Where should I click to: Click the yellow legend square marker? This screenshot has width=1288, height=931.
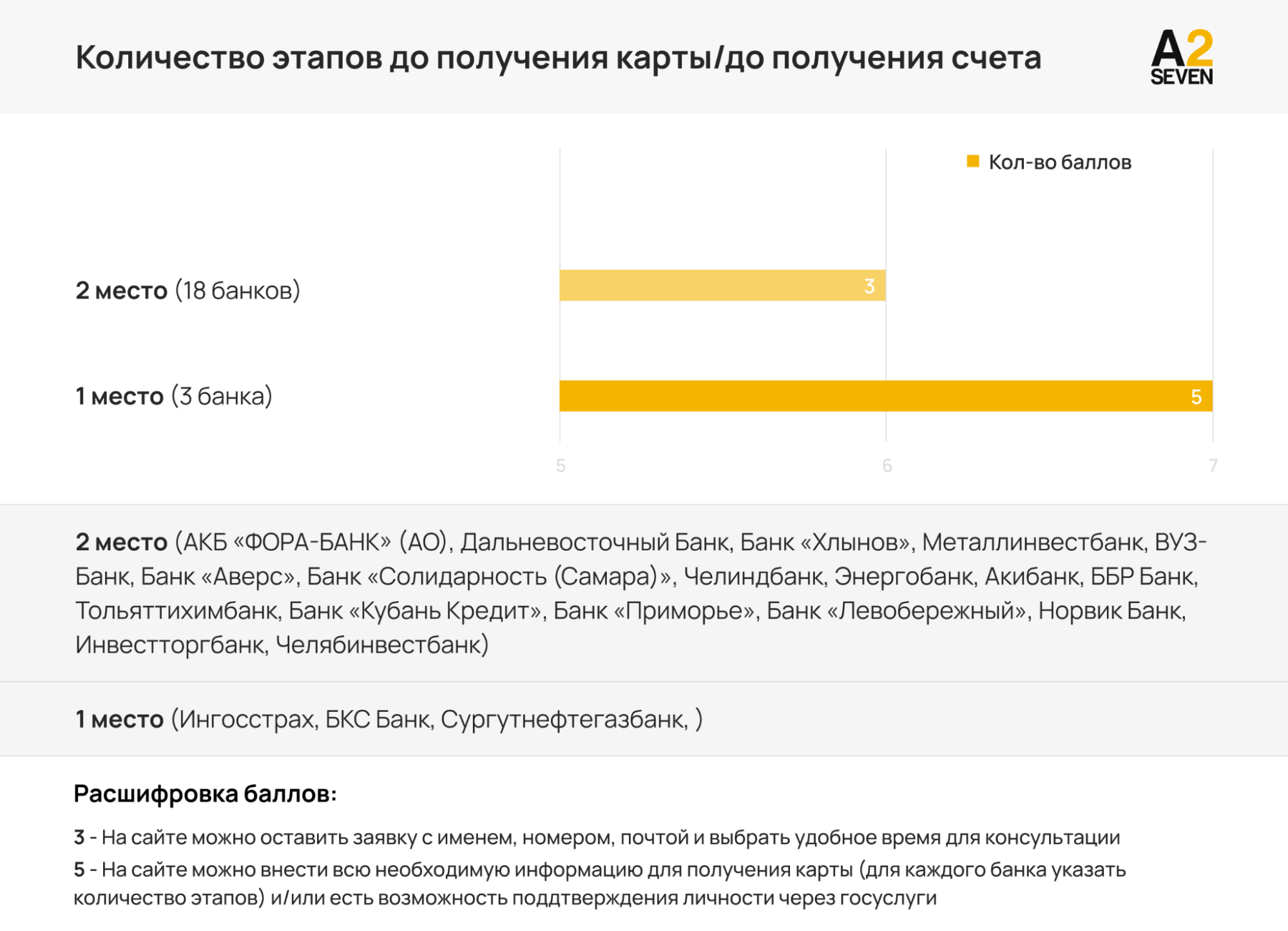coord(973,162)
